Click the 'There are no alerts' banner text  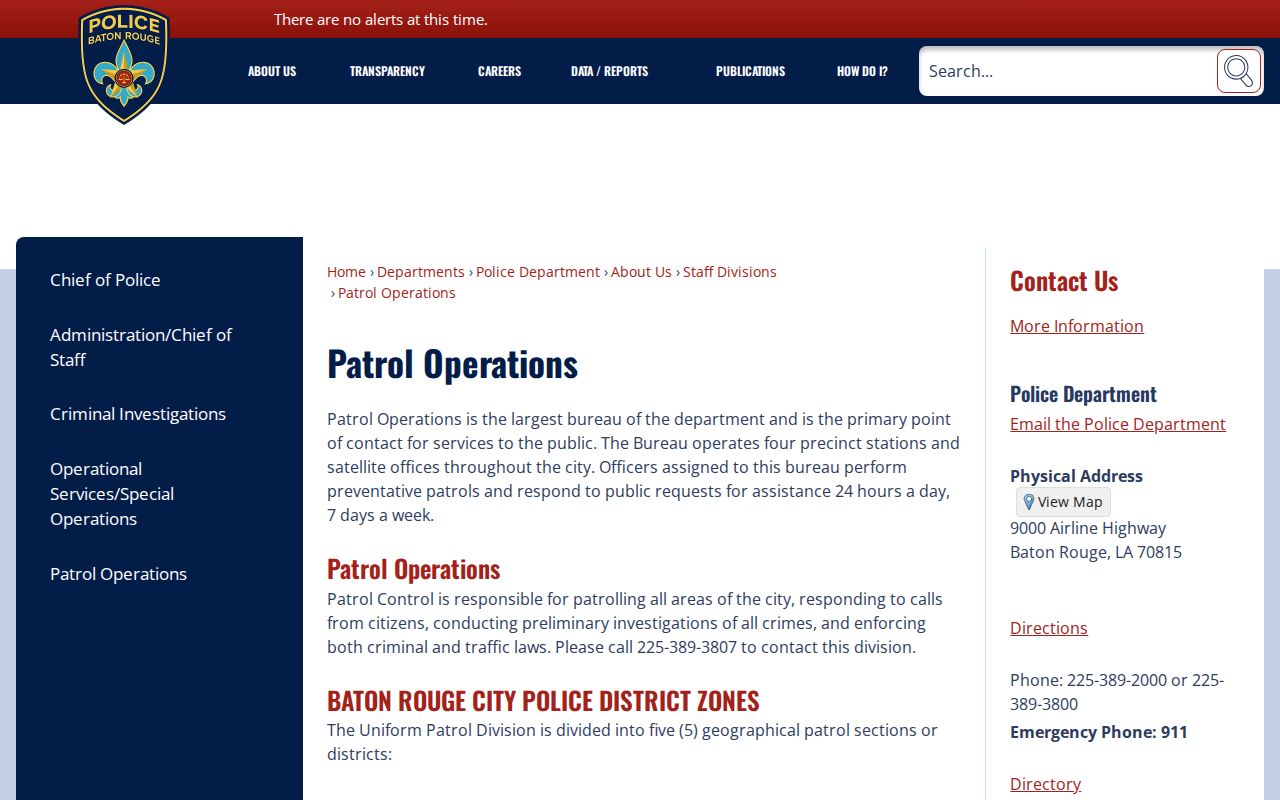[381, 19]
